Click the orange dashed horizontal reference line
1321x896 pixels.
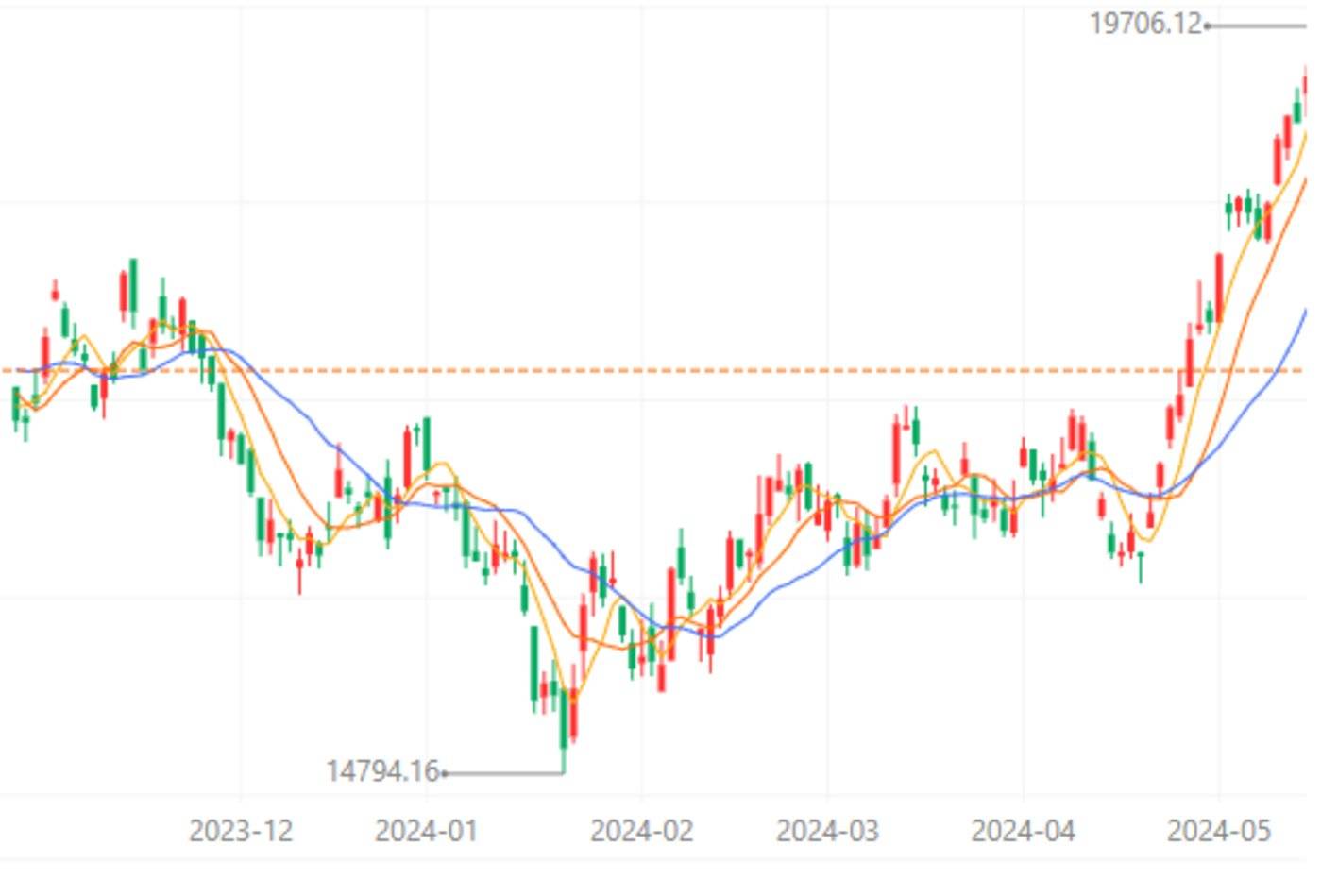pyautogui.click(x=661, y=370)
